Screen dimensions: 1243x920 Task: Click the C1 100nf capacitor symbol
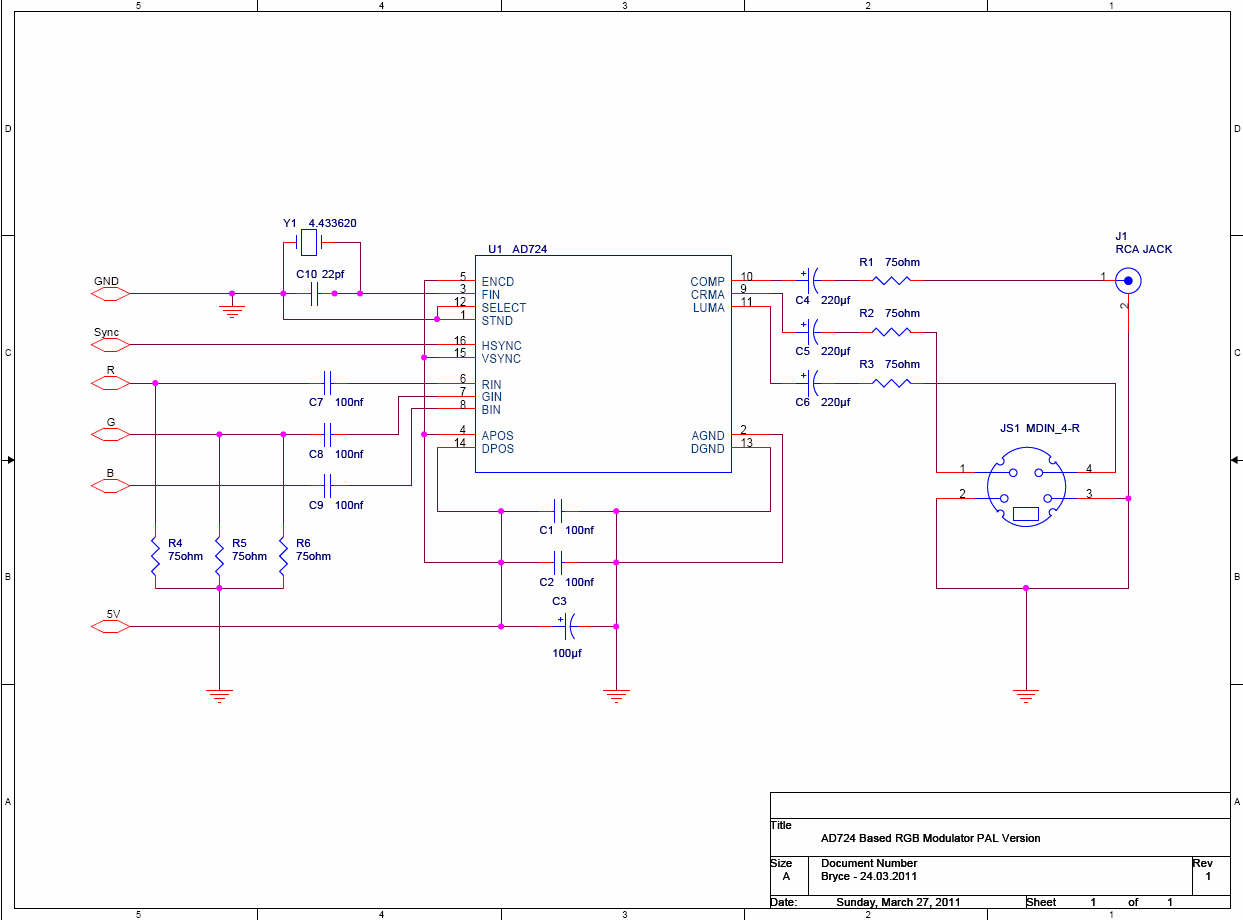point(559,511)
